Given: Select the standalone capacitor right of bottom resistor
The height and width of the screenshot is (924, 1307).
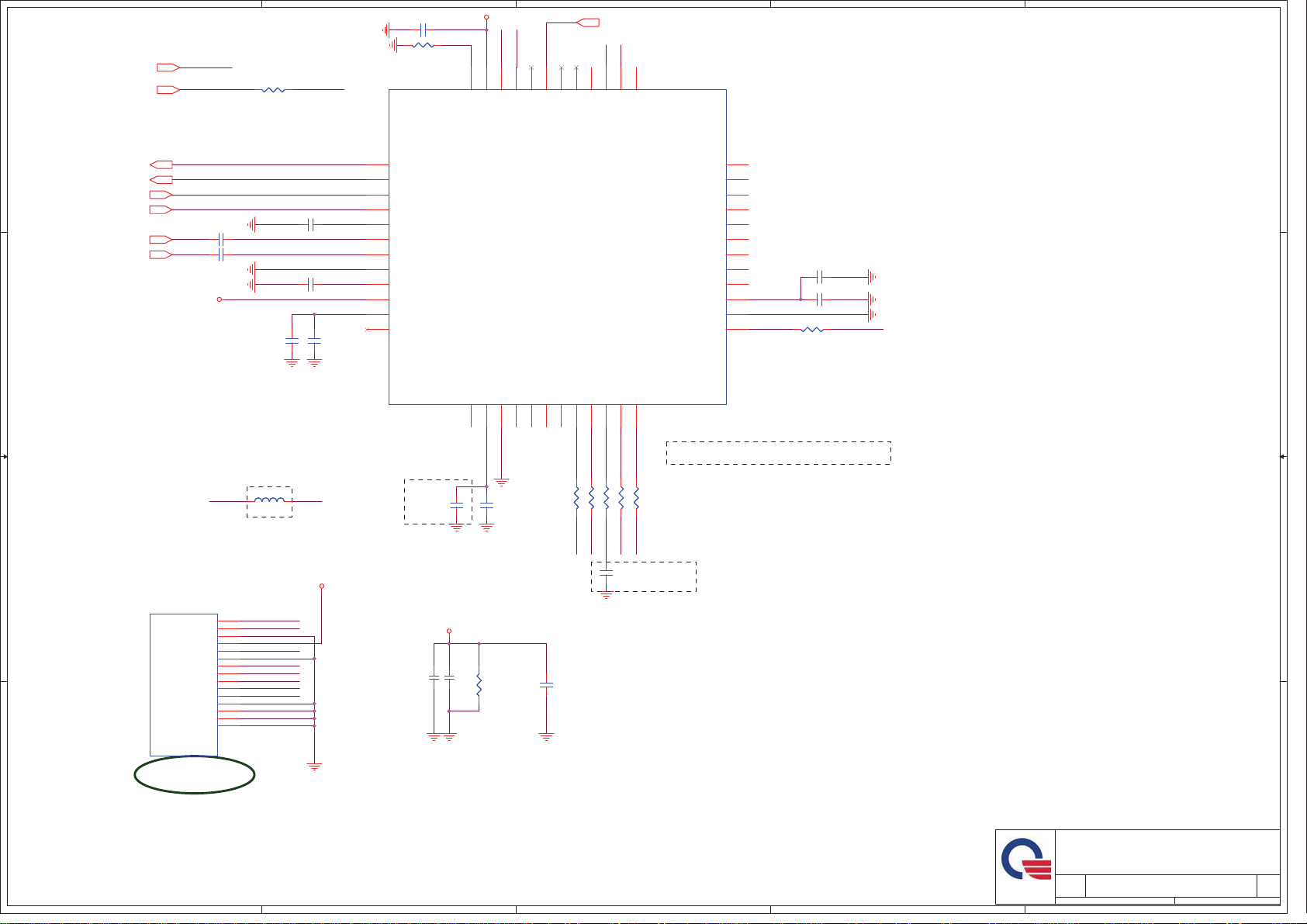Looking at the screenshot, I should pos(546,685).
